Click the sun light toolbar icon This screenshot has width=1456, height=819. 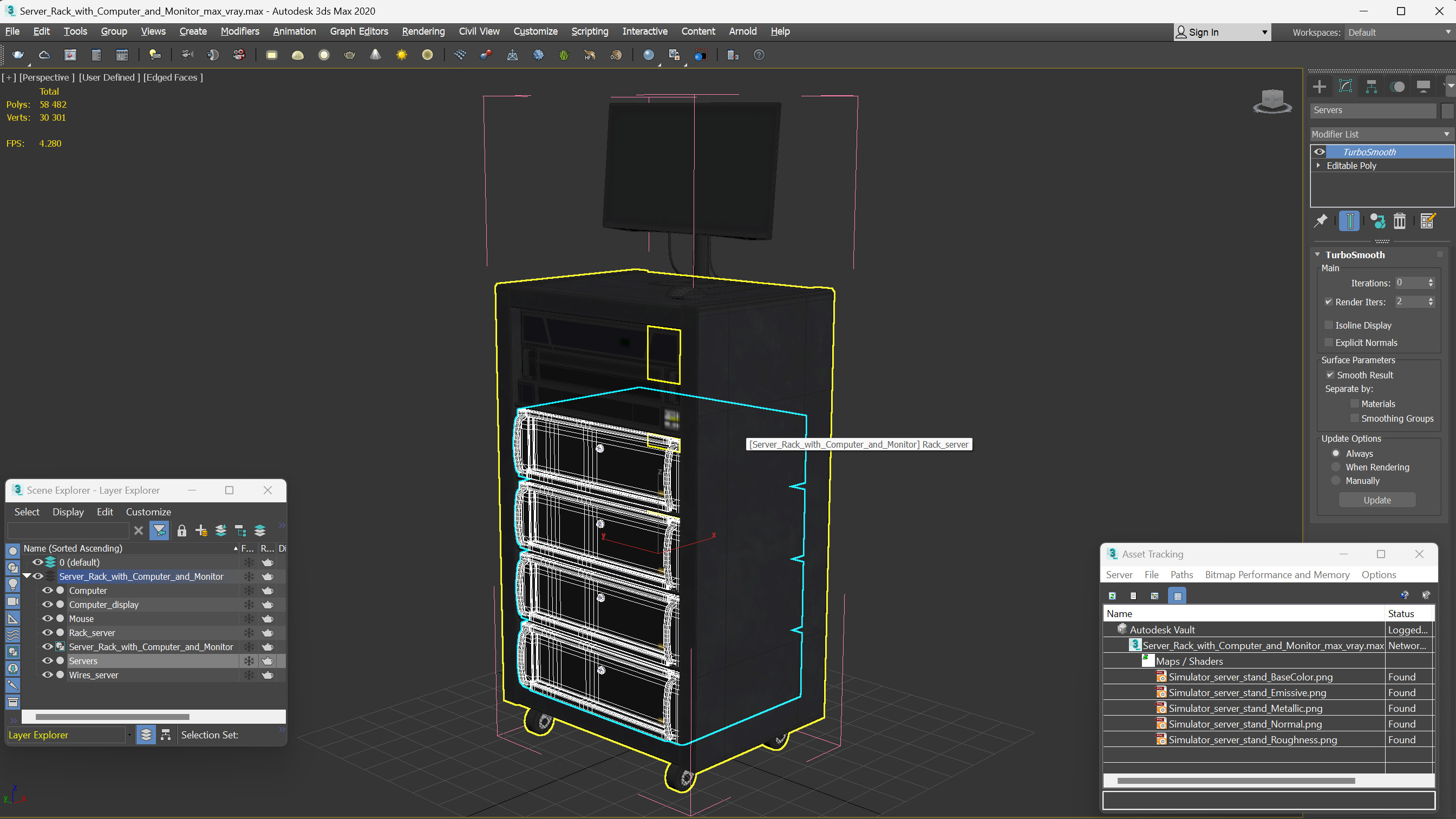click(401, 55)
